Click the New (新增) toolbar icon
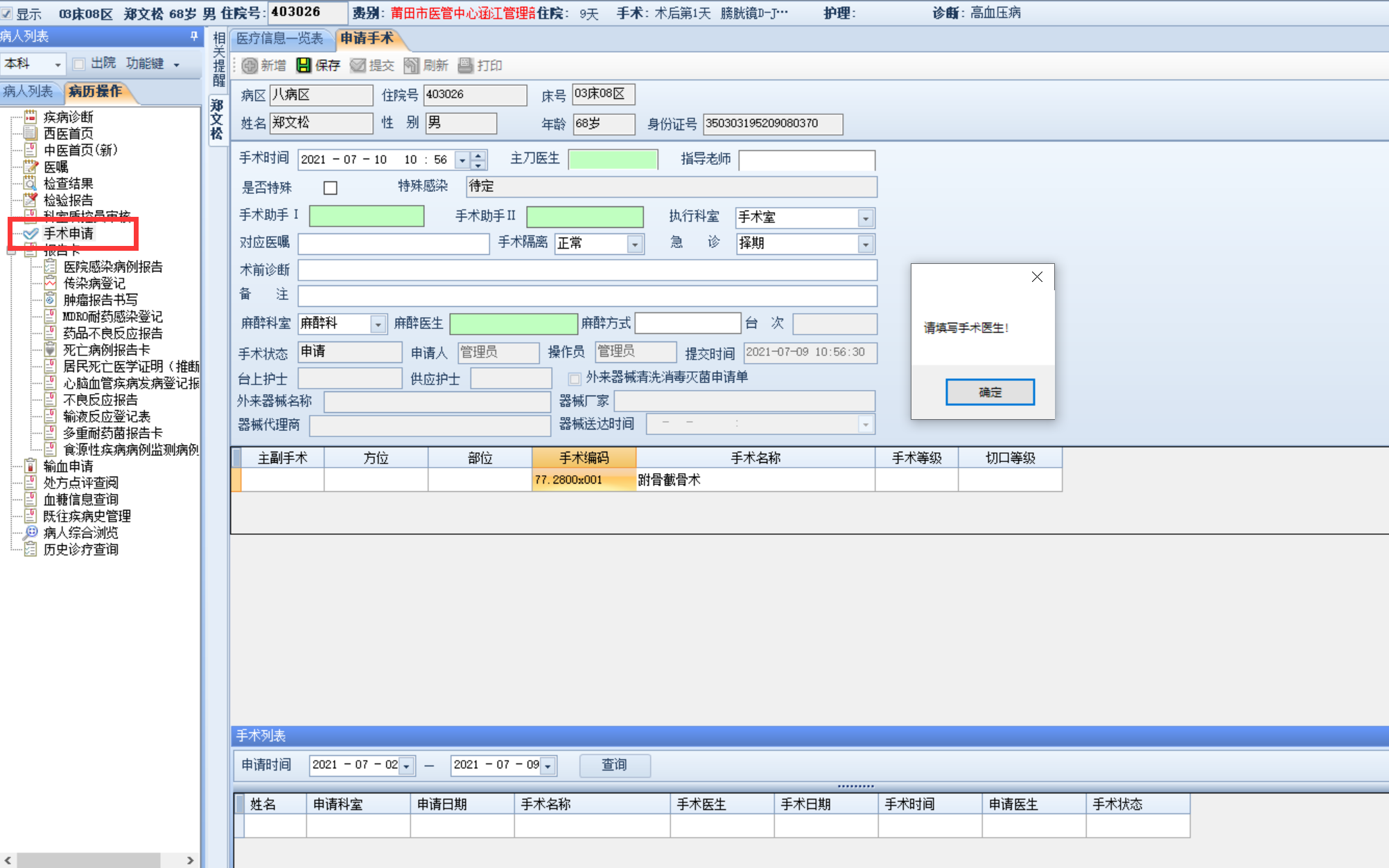The width and height of the screenshot is (1389, 868). tap(250, 65)
